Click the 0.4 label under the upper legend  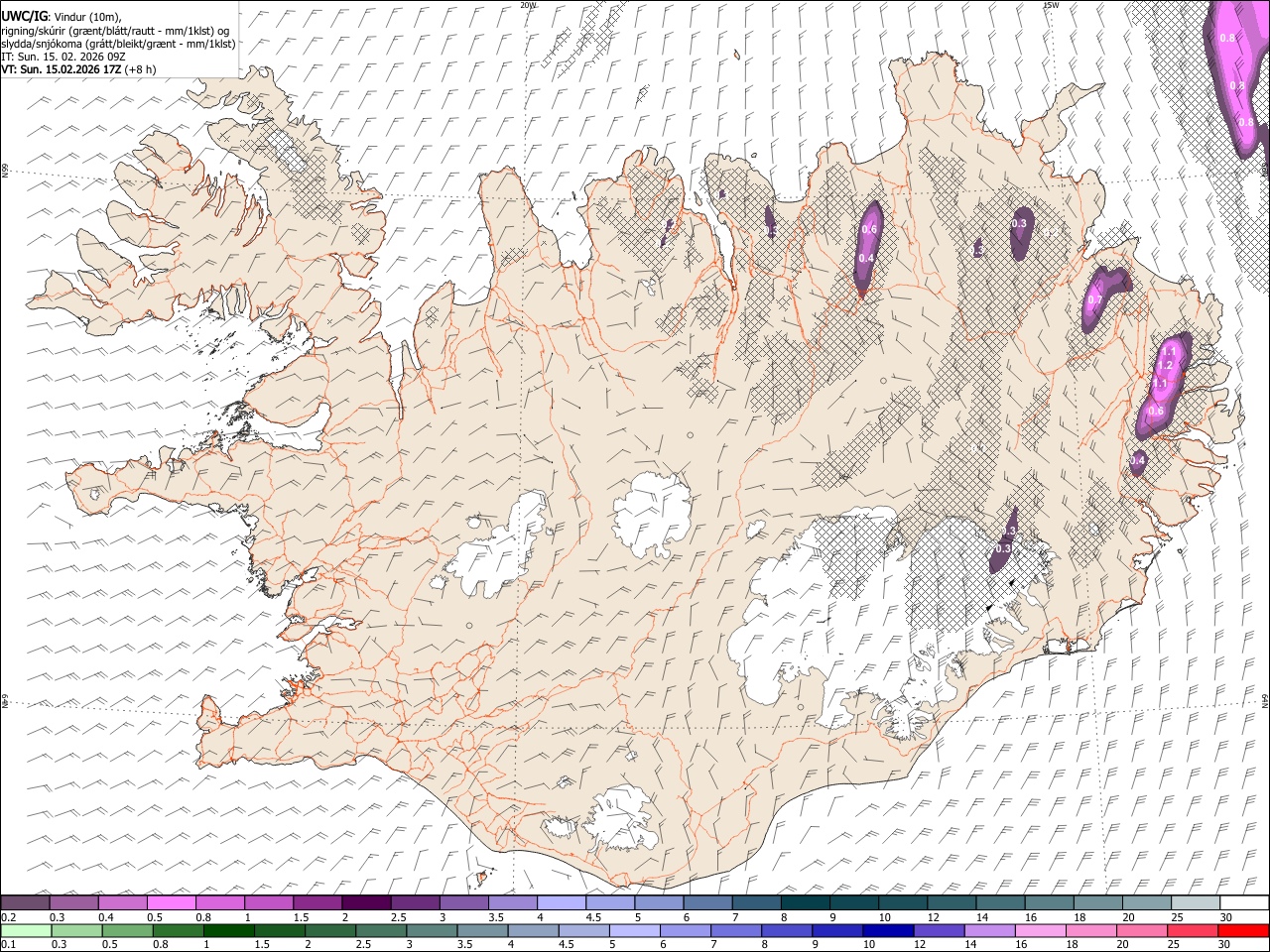[x=106, y=917]
